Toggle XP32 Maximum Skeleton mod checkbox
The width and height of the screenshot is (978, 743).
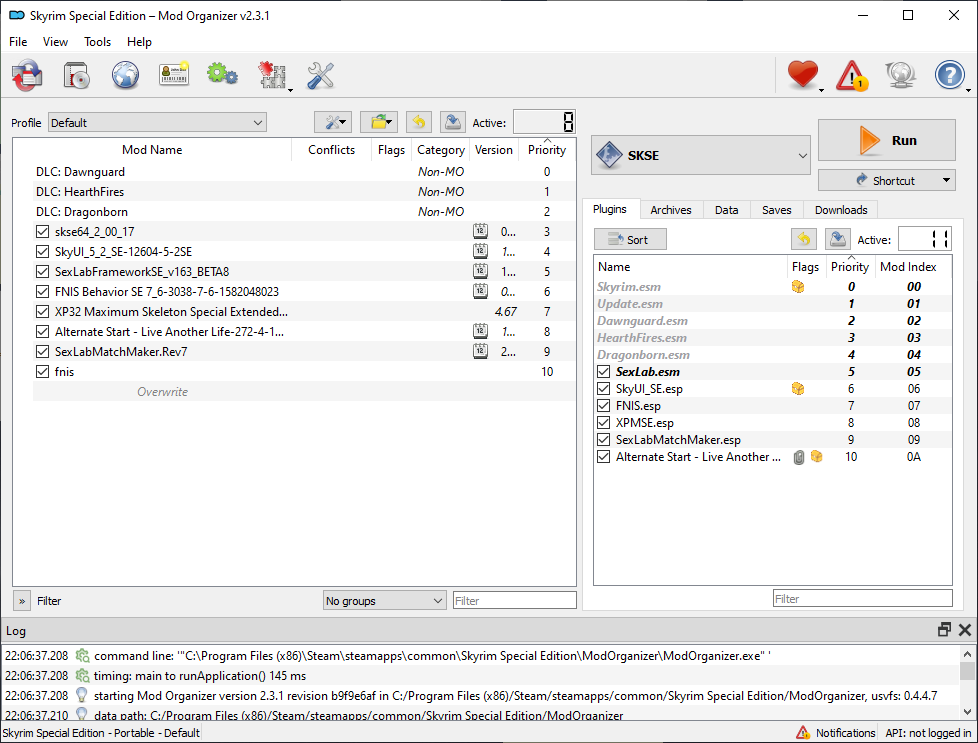coord(42,311)
